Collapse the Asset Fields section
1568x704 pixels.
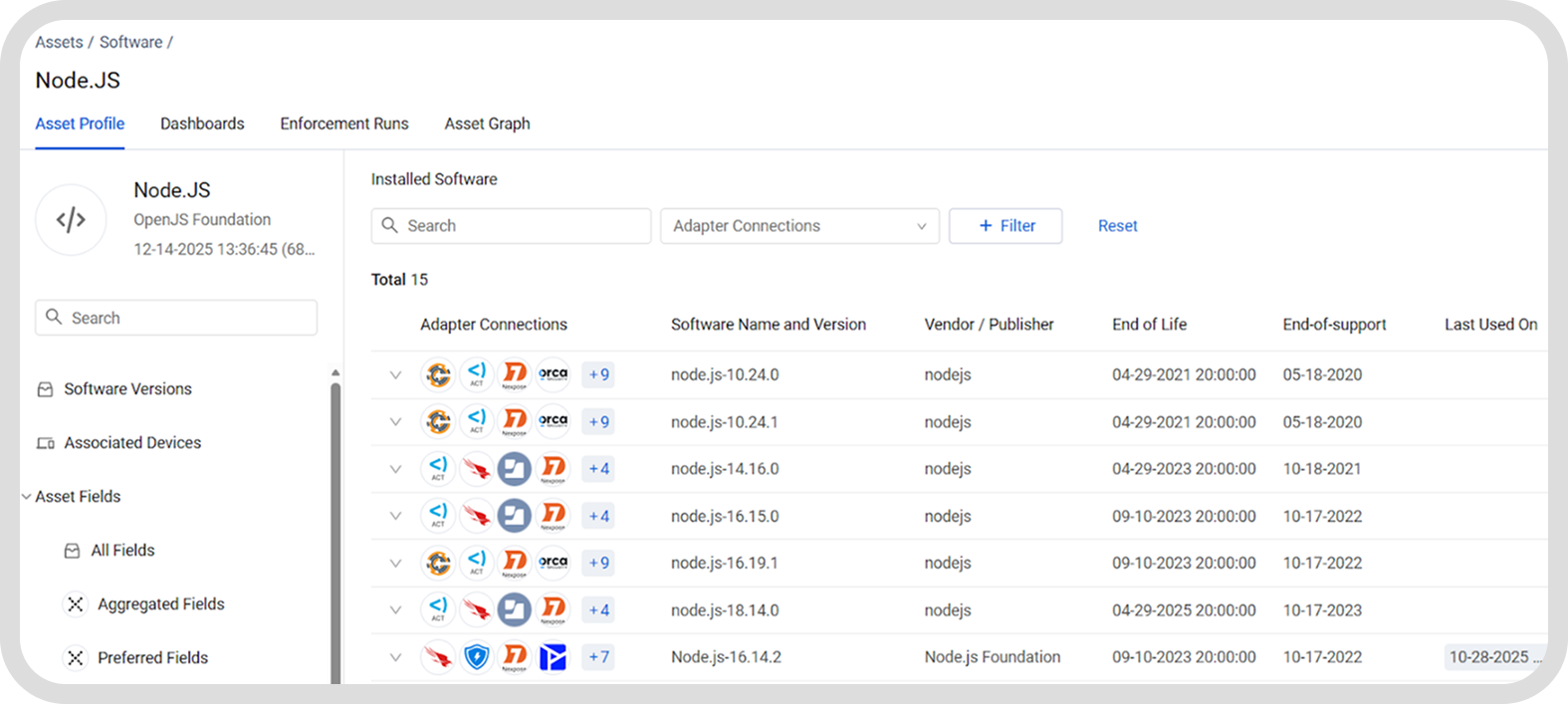(27, 497)
